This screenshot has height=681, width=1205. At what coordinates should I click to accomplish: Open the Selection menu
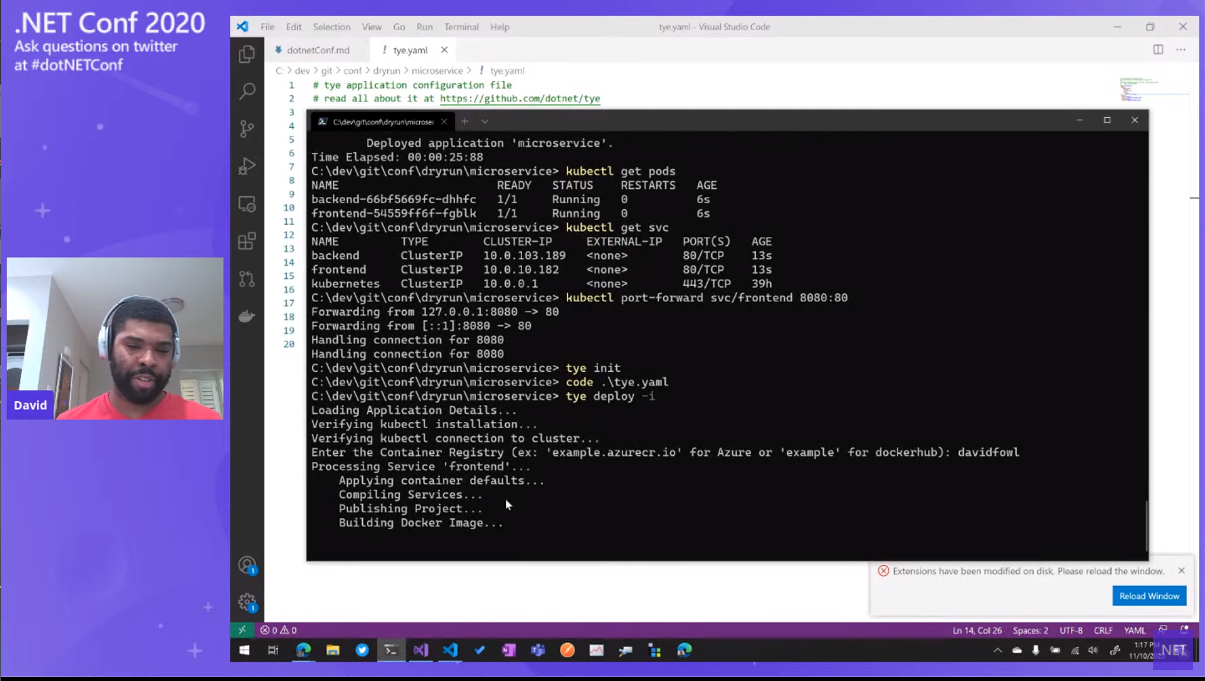331,27
